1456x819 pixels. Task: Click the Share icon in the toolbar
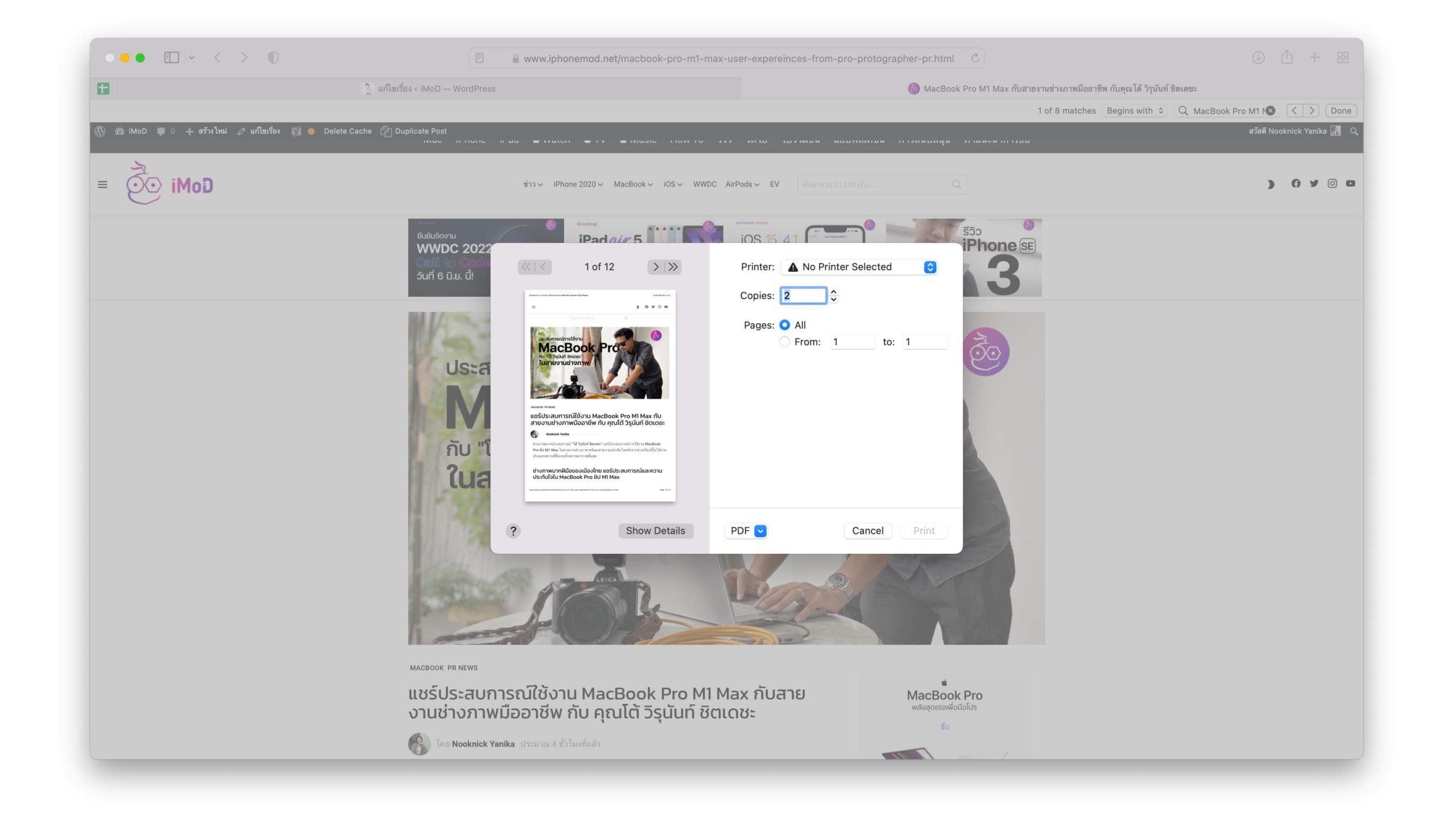[x=1287, y=57]
